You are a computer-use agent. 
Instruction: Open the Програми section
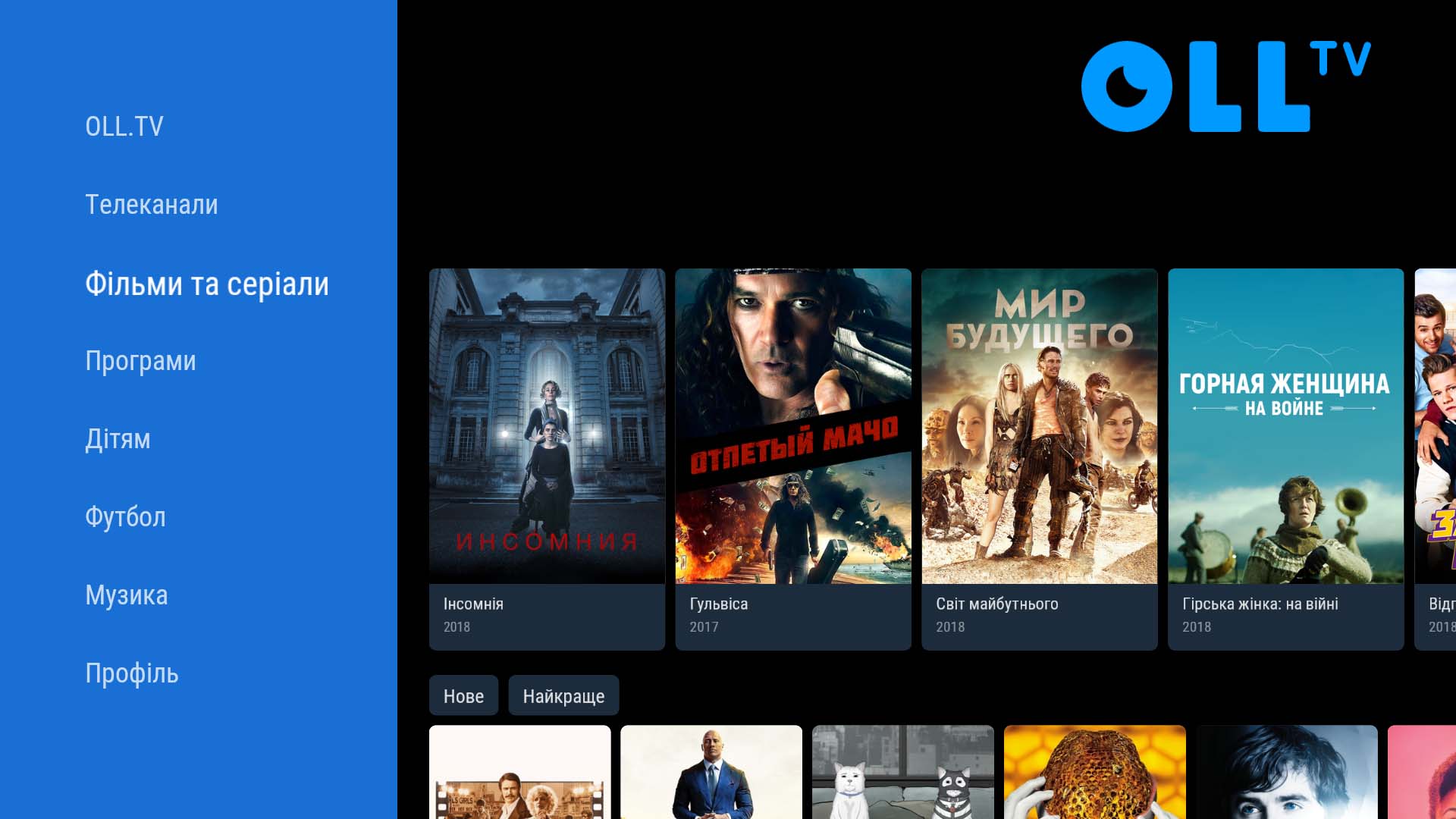[140, 362]
